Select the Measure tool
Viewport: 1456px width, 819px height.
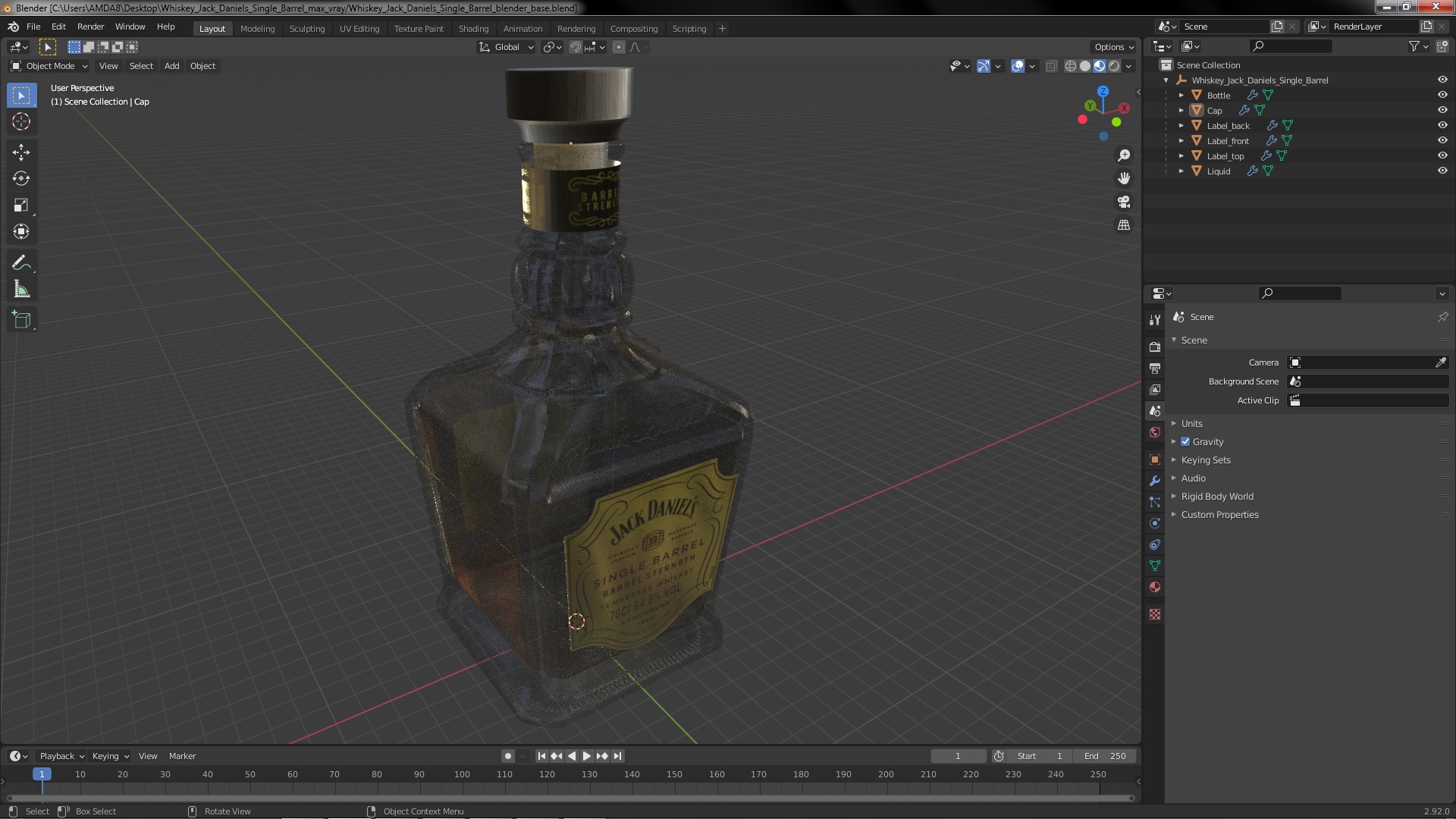[21, 289]
